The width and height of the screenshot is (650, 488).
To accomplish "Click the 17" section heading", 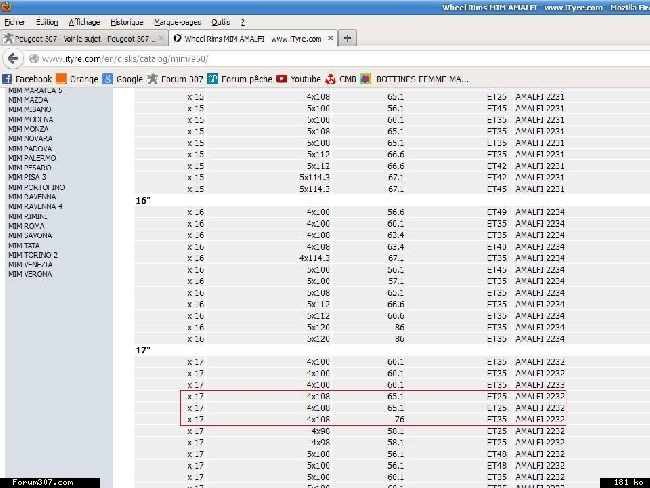I will tap(143, 350).
